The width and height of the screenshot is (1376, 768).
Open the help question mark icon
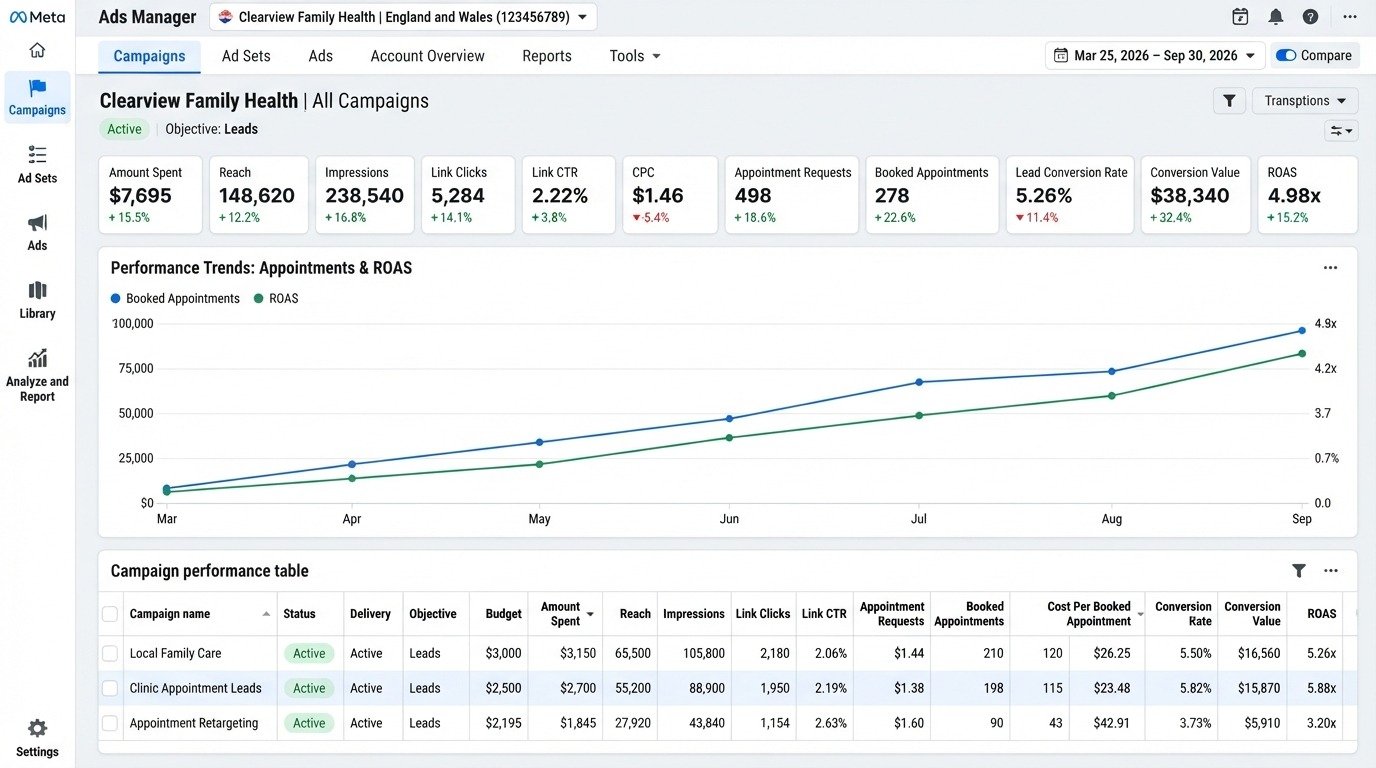[x=1310, y=17]
